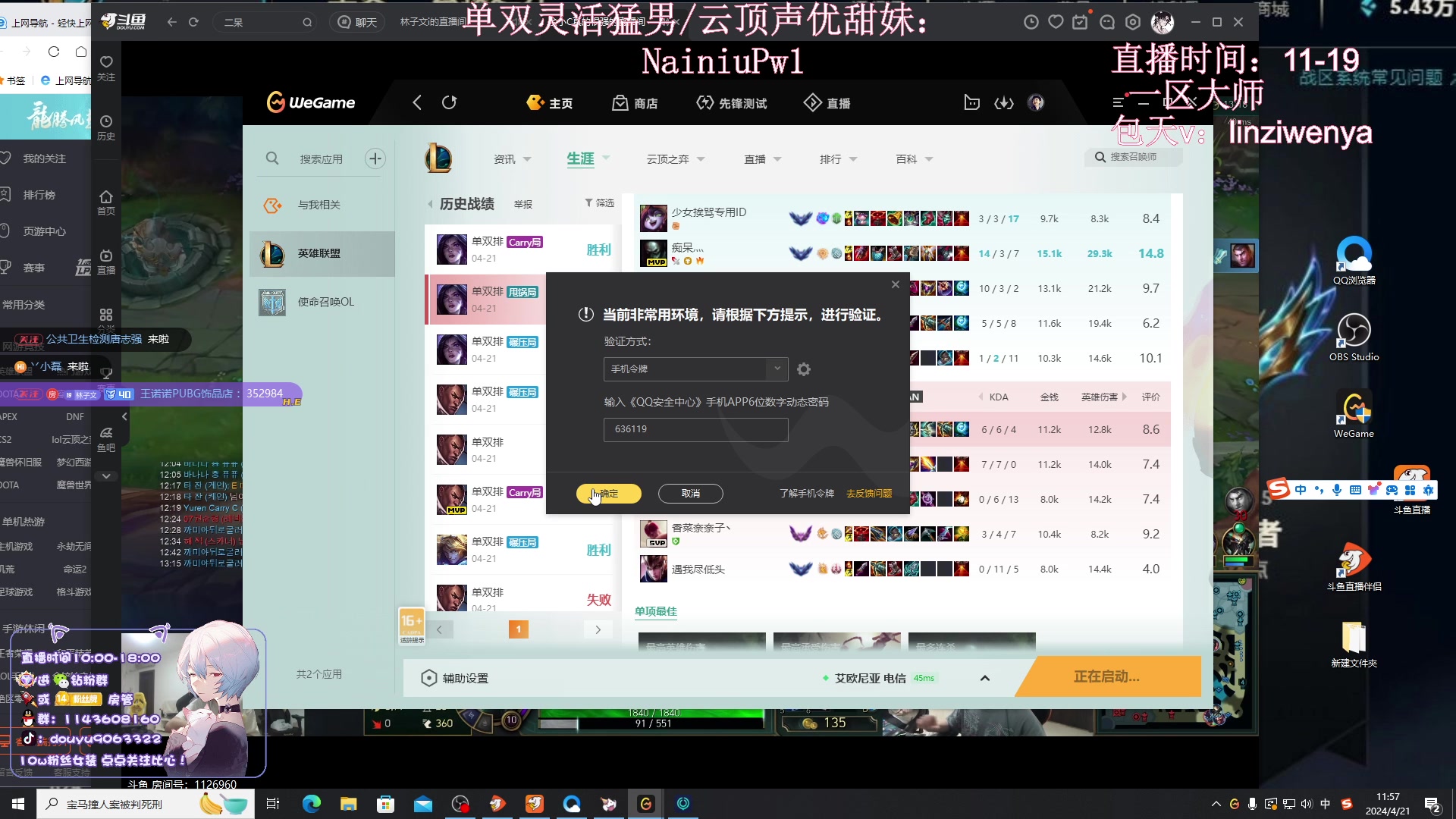Click the 搜索召唤师 search field

click(x=1133, y=157)
